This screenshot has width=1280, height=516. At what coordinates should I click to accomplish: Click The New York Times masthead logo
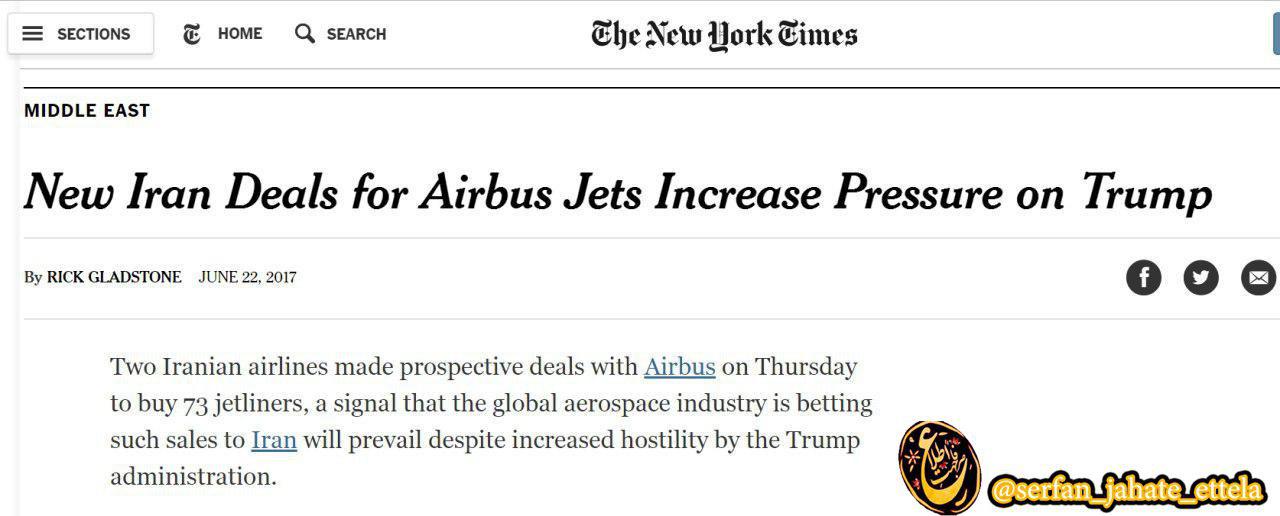(724, 35)
